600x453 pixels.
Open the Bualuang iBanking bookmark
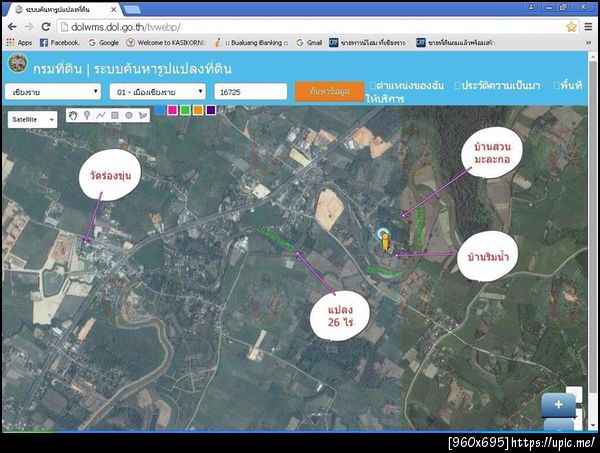pos(251,42)
